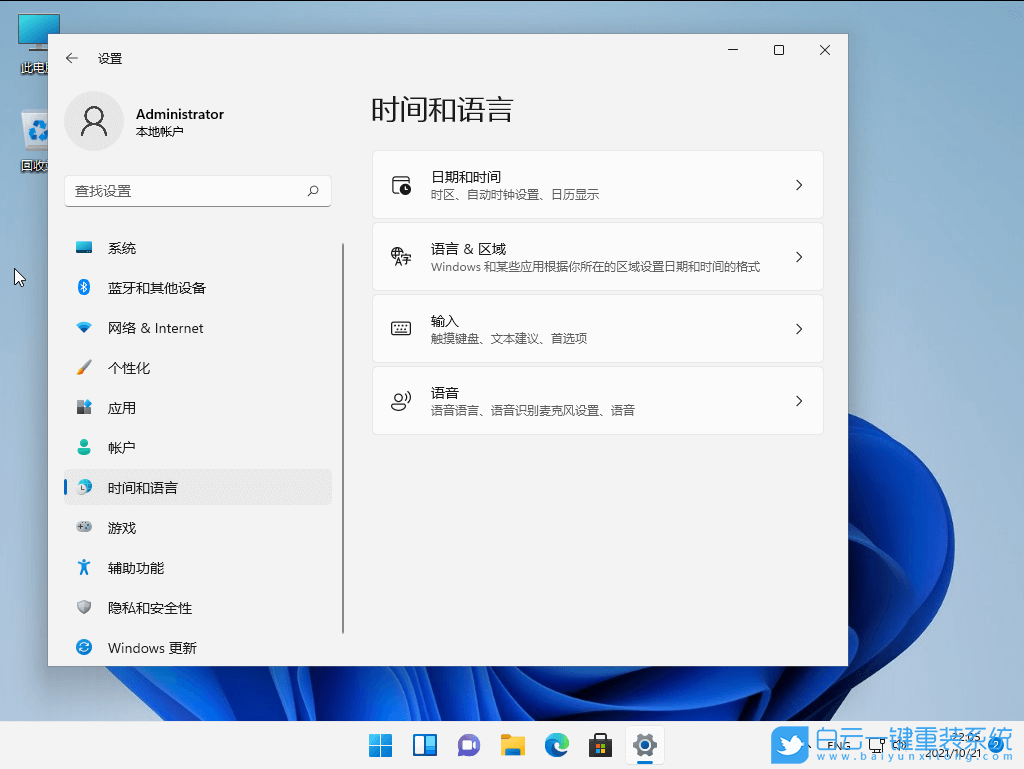Click the back arrow in Settings
This screenshot has height=769, width=1024.
pyautogui.click(x=71, y=58)
